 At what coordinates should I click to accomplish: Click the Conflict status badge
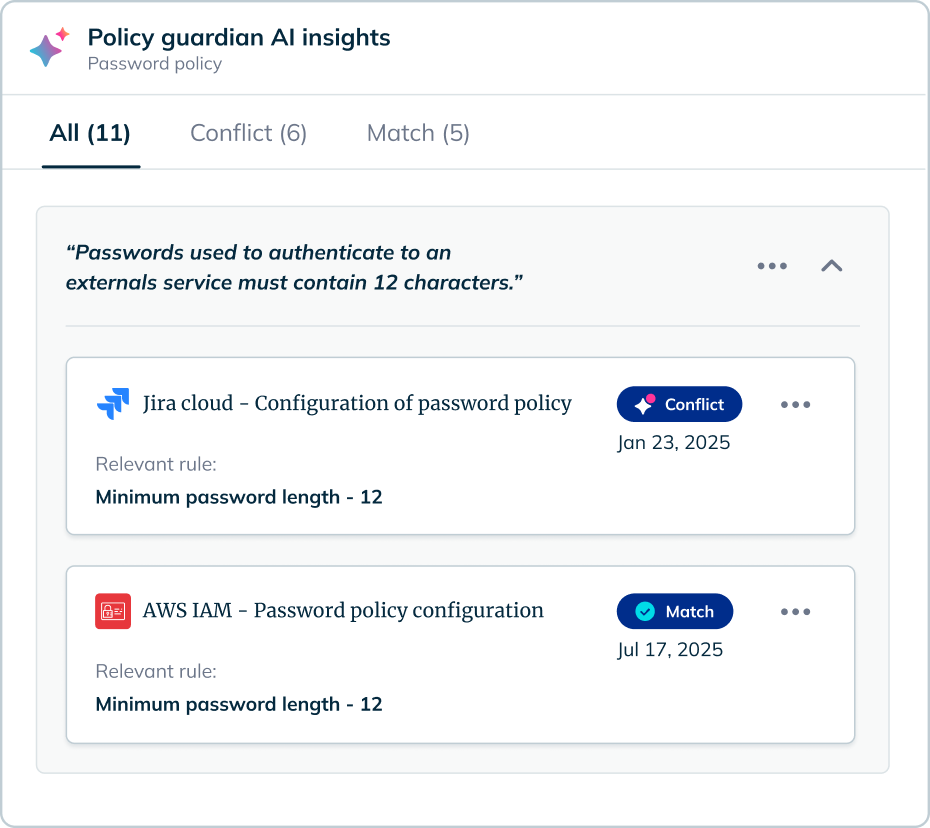click(680, 404)
